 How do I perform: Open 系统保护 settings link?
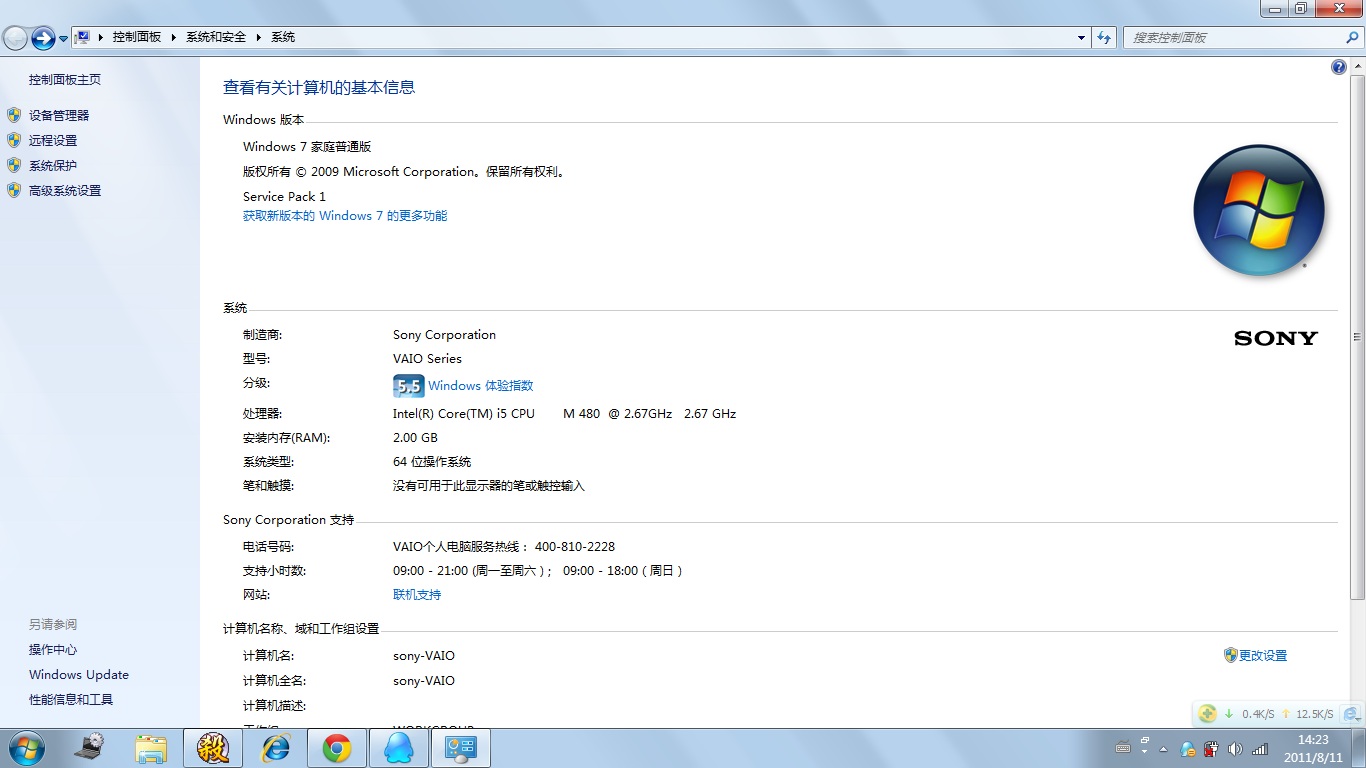(53, 165)
